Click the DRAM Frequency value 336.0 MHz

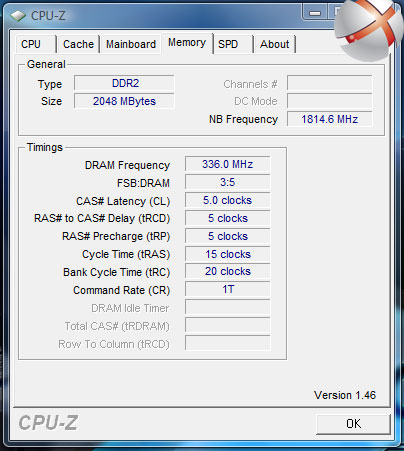pyautogui.click(x=227, y=164)
